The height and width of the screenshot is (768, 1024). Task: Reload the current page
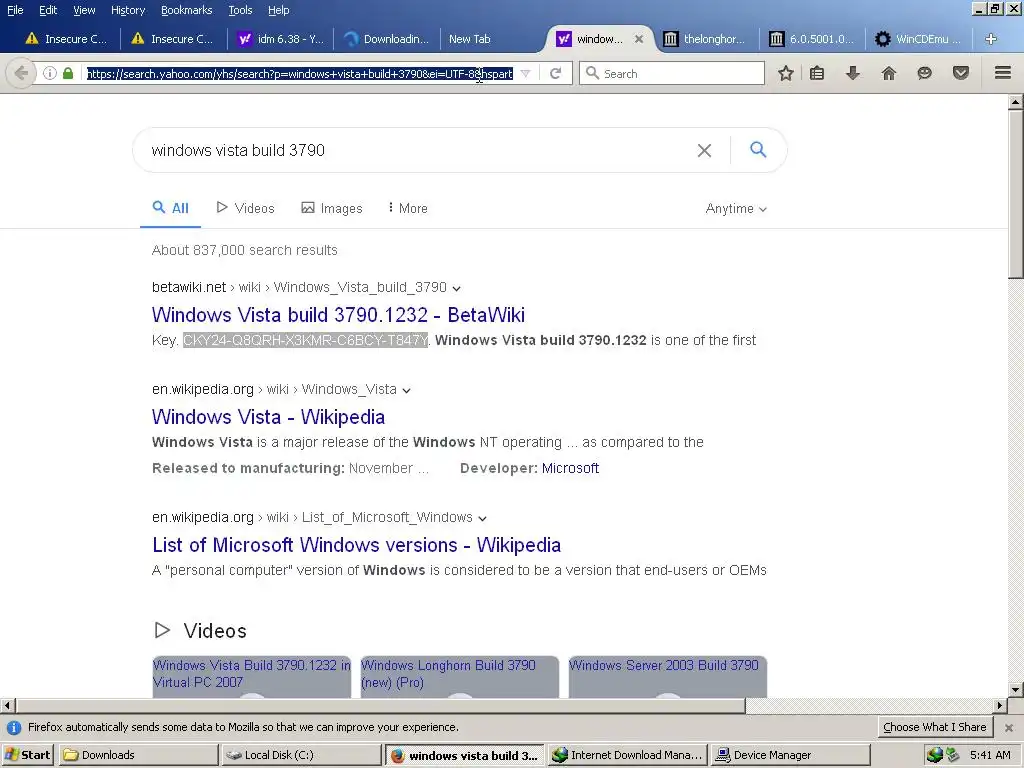click(556, 73)
